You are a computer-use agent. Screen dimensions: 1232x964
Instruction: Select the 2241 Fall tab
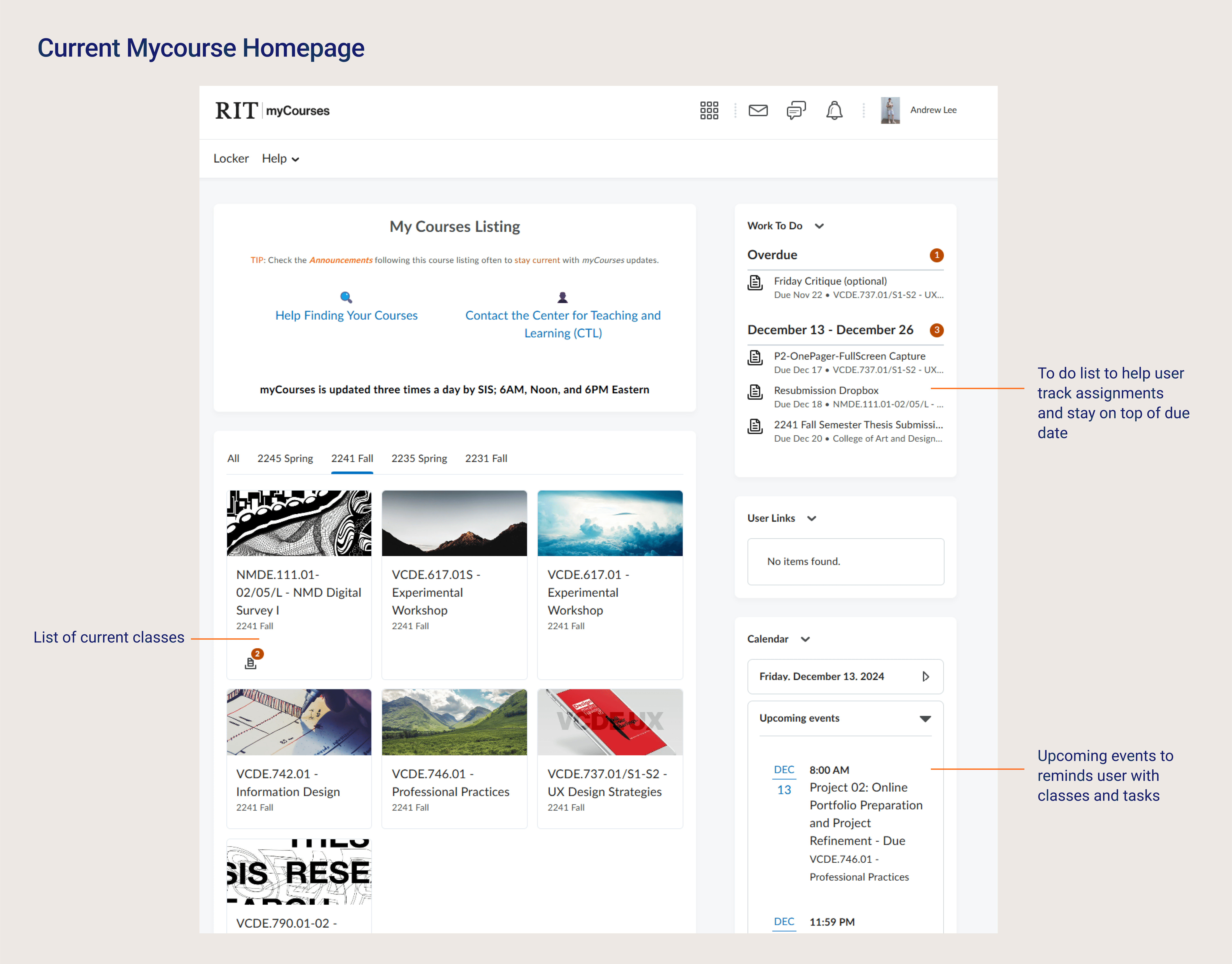352,458
